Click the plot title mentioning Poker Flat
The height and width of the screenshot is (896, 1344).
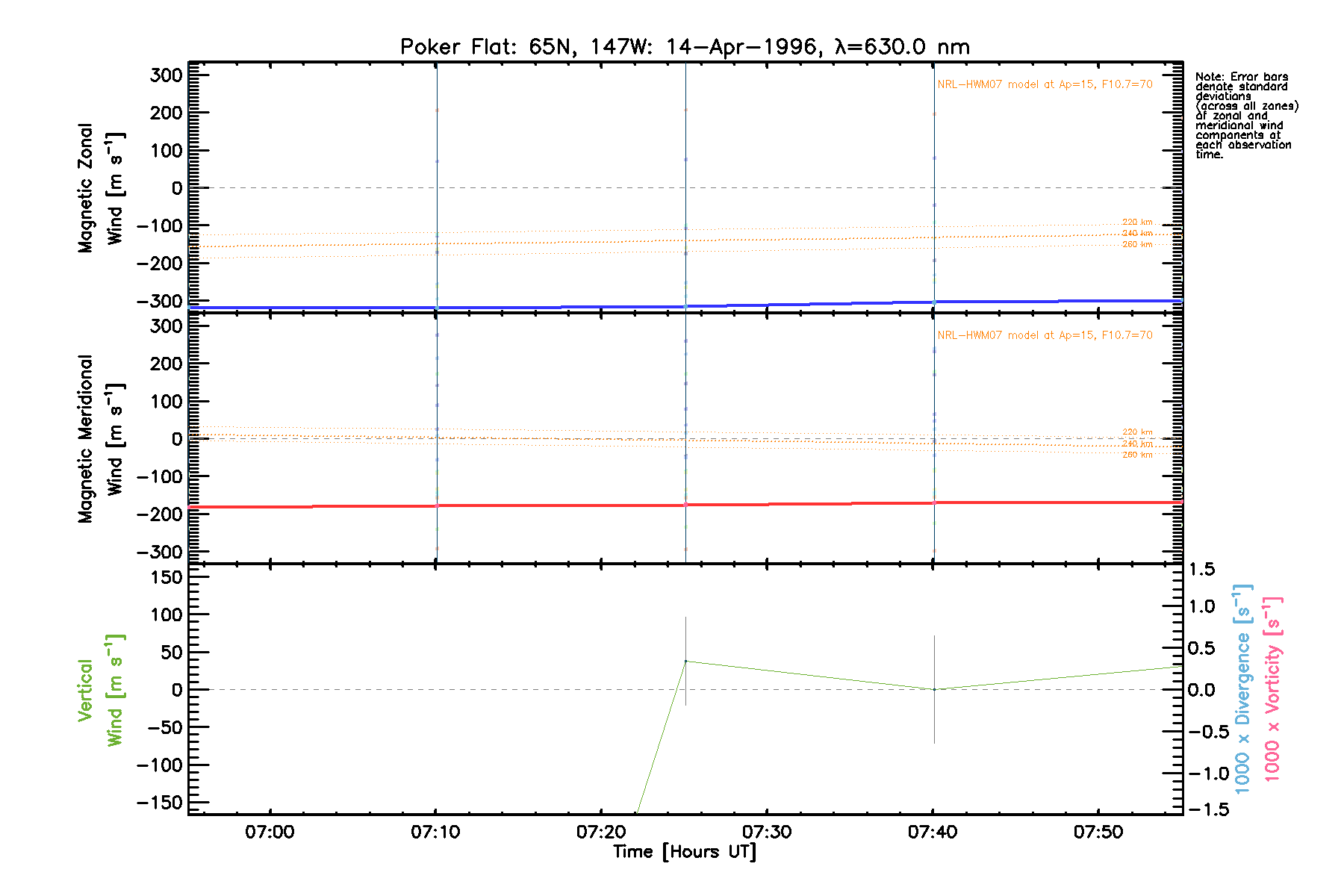[x=685, y=47]
